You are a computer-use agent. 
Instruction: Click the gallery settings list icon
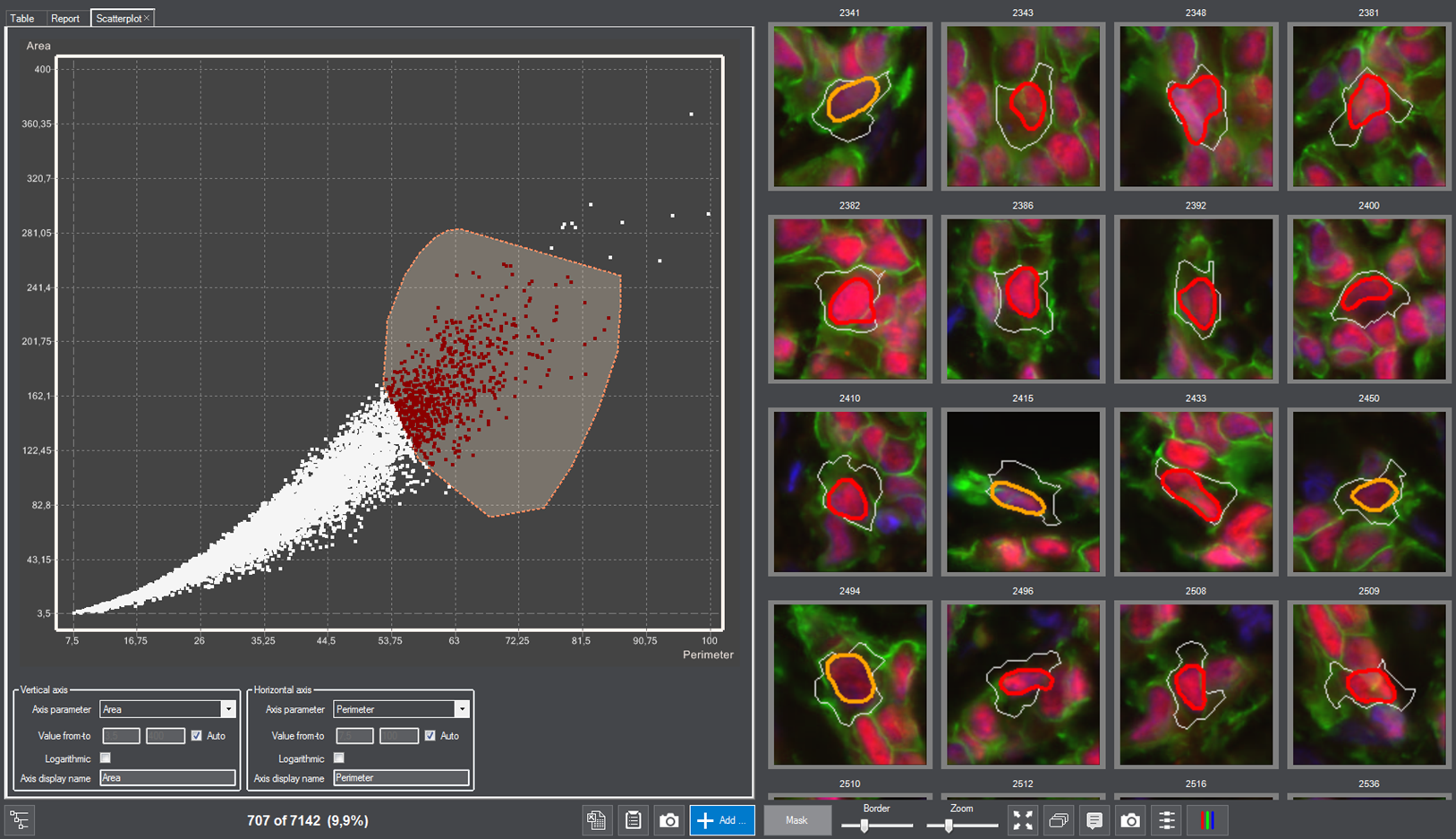coord(1167,820)
